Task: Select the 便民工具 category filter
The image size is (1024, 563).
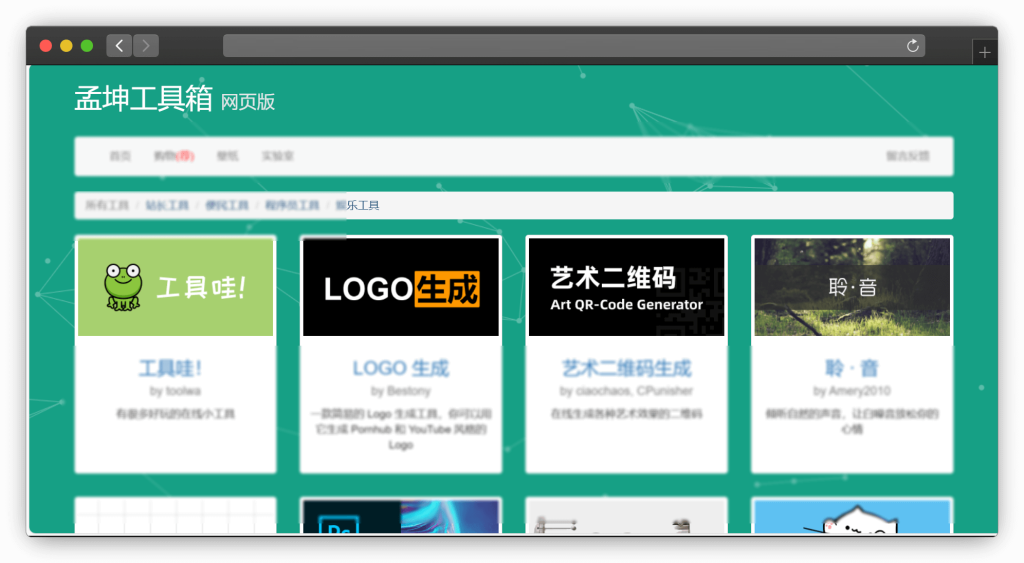Action: 227,205
